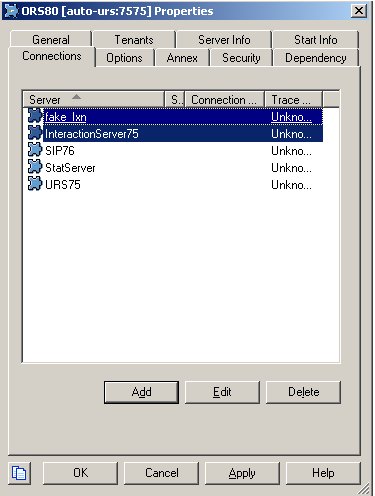
Task: Switch to the Start Info tab
Action: pyautogui.click(x=316, y=40)
